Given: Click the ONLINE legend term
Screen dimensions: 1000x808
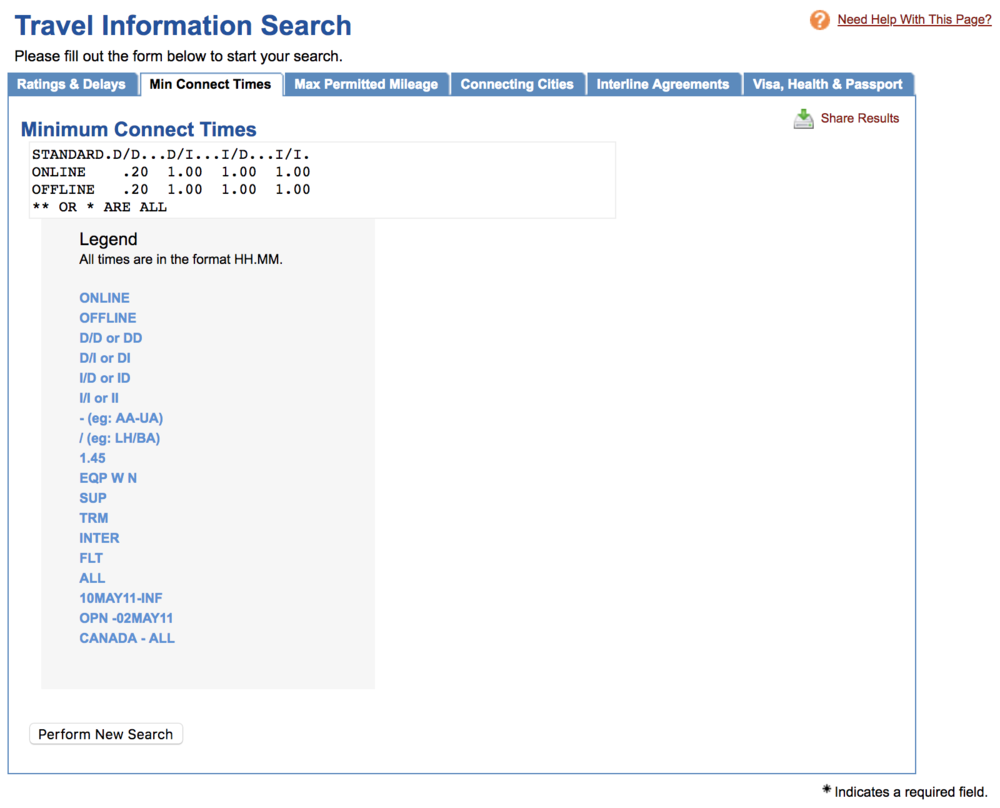Looking at the screenshot, I should (x=104, y=298).
